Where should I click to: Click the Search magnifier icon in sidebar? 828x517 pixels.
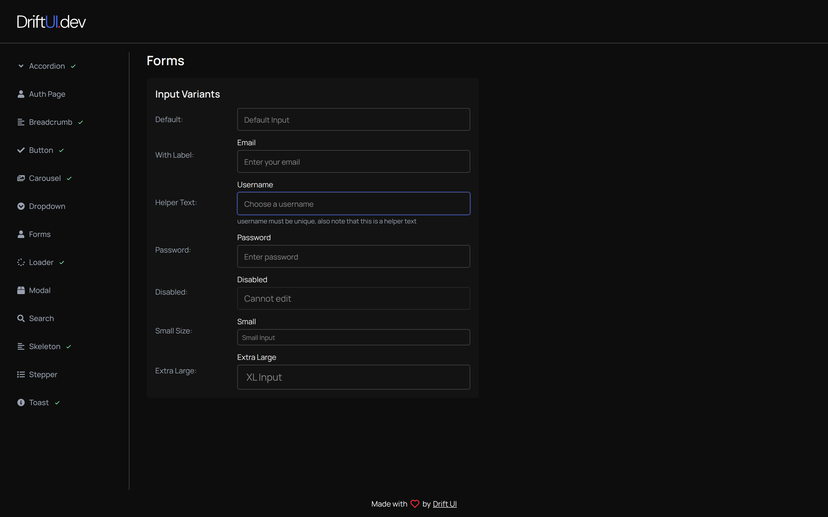point(21,318)
